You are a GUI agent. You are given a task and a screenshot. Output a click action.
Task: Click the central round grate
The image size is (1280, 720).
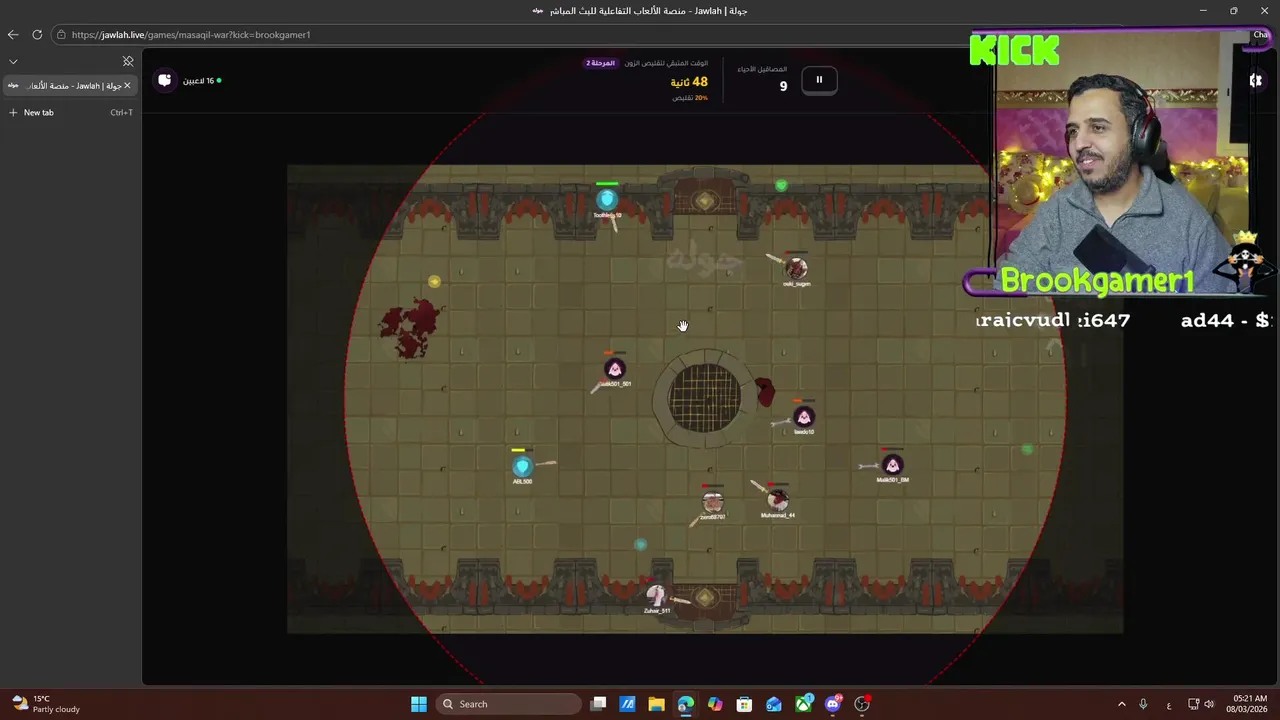(705, 398)
